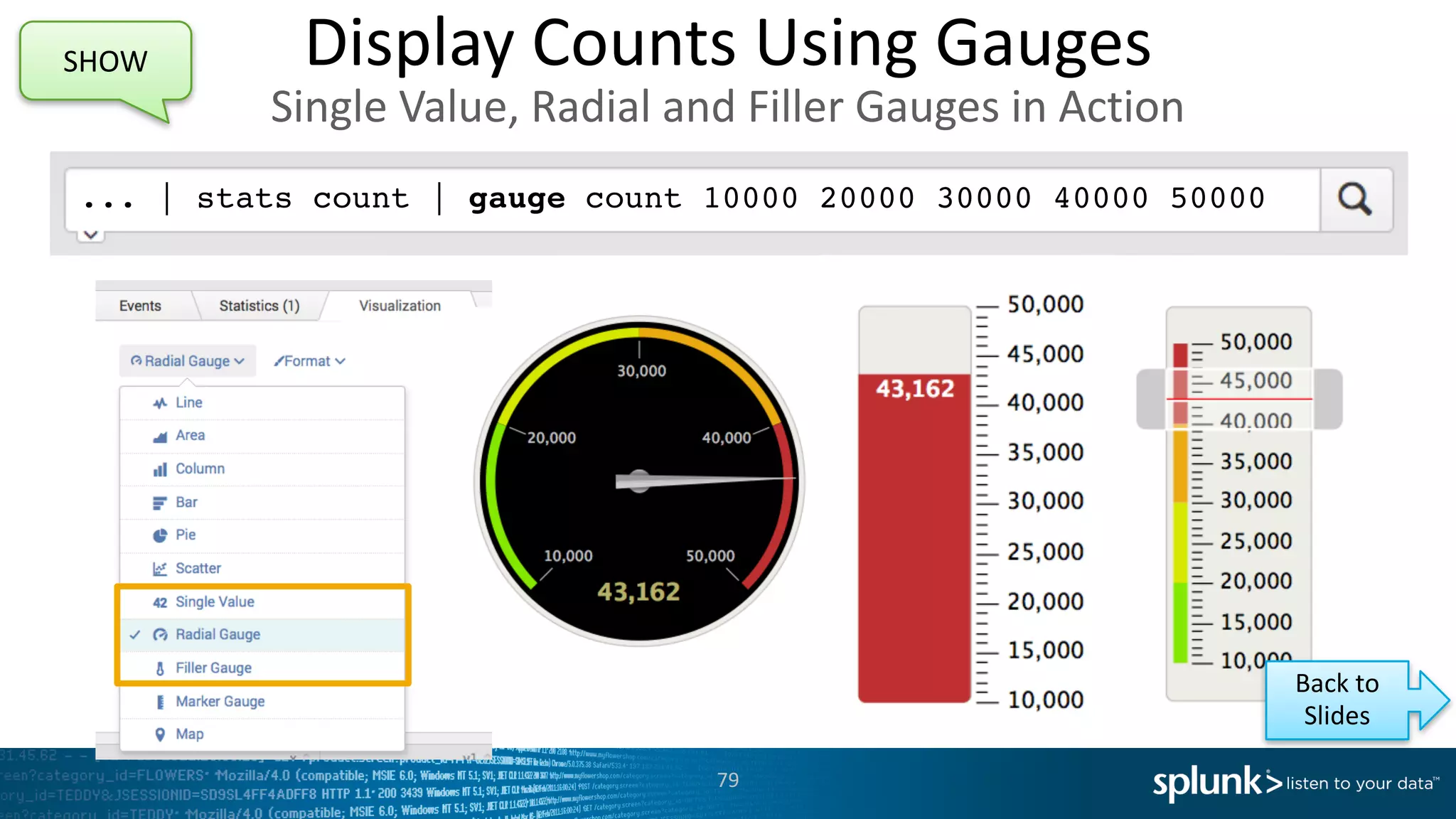The image size is (1456, 819).
Task: Click the 25,000 marker gauge scale label
Action: point(1256,541)
